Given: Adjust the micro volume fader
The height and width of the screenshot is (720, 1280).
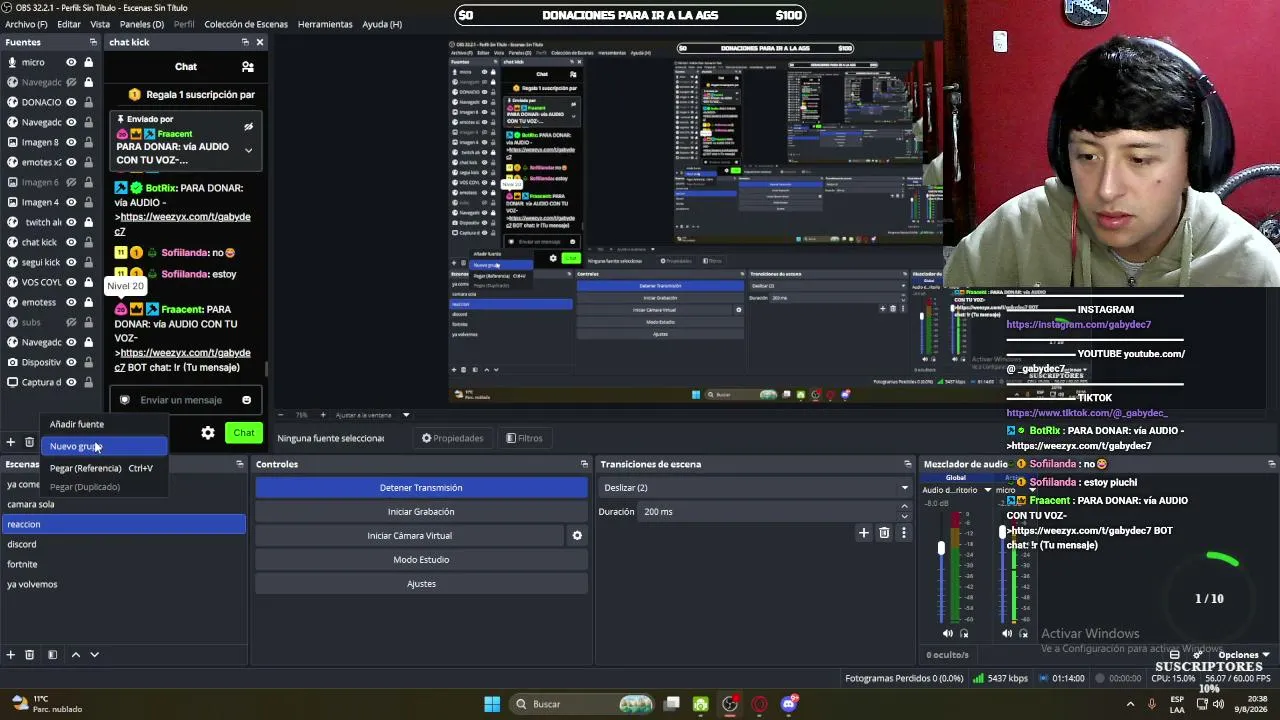Looking at the screenshot, I should click(1002, 533).
